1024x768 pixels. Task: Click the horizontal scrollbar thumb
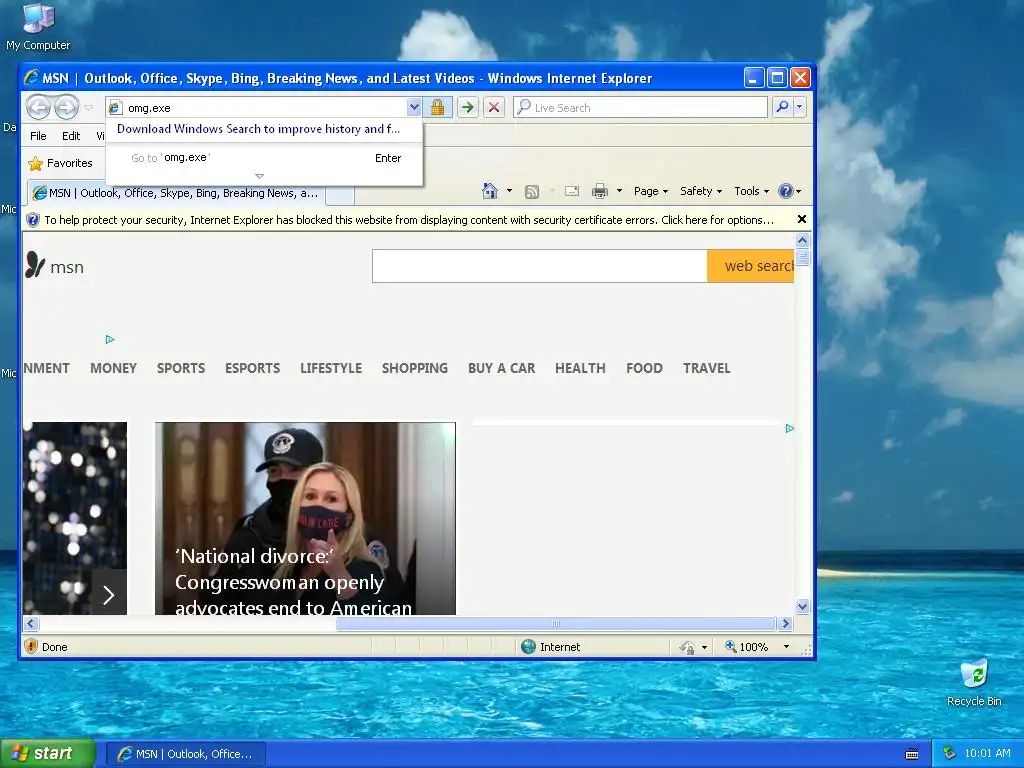[x=556, y=624]
